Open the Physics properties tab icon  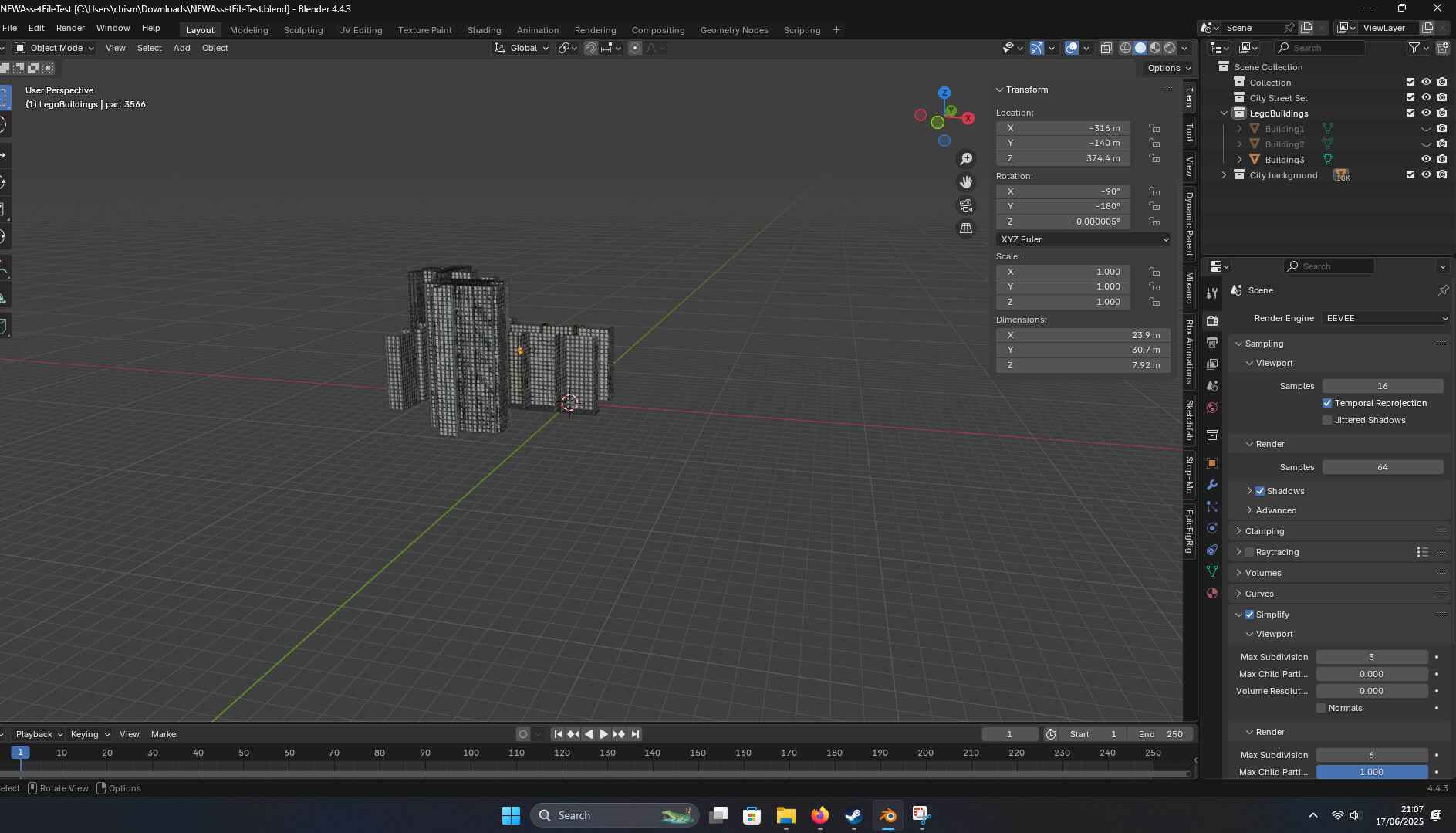(1212, 528)
